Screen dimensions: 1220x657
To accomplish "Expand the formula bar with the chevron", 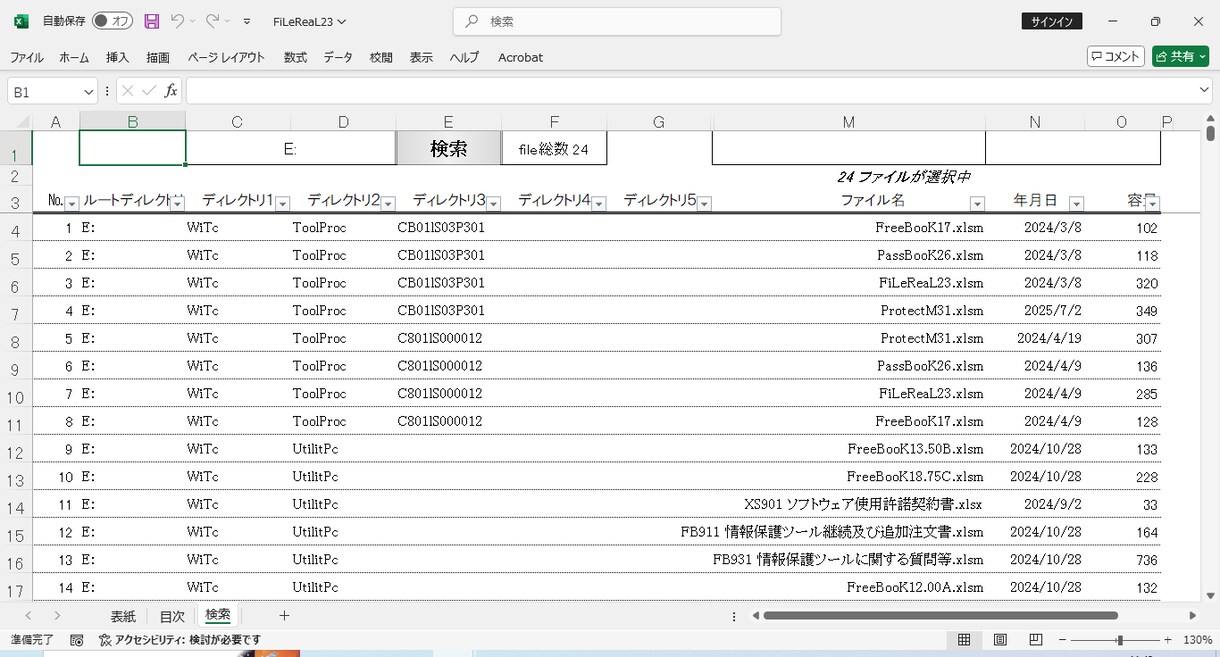I will click(1204, 91).
